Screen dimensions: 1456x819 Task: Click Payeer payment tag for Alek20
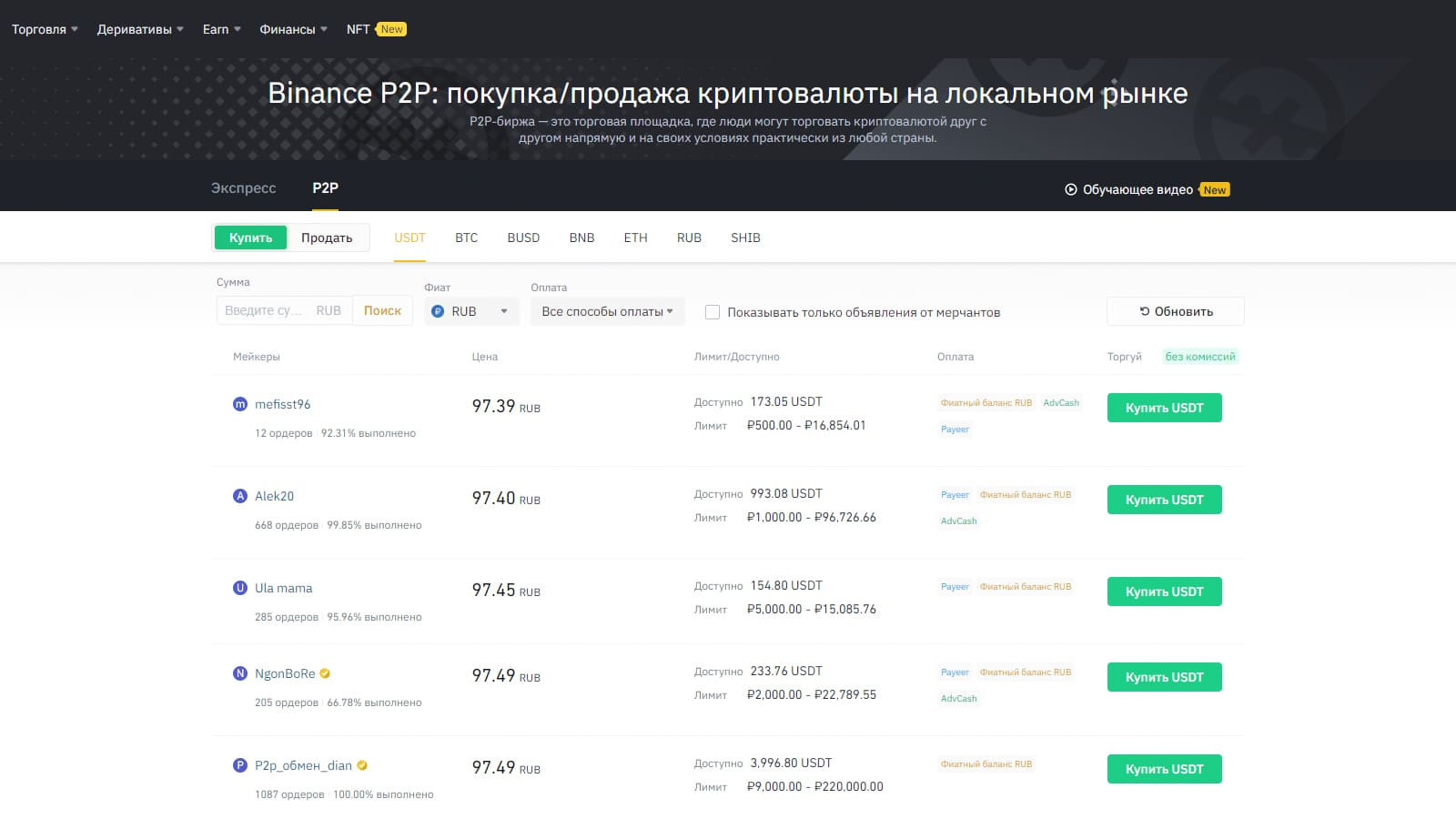[x=955, y=495]
